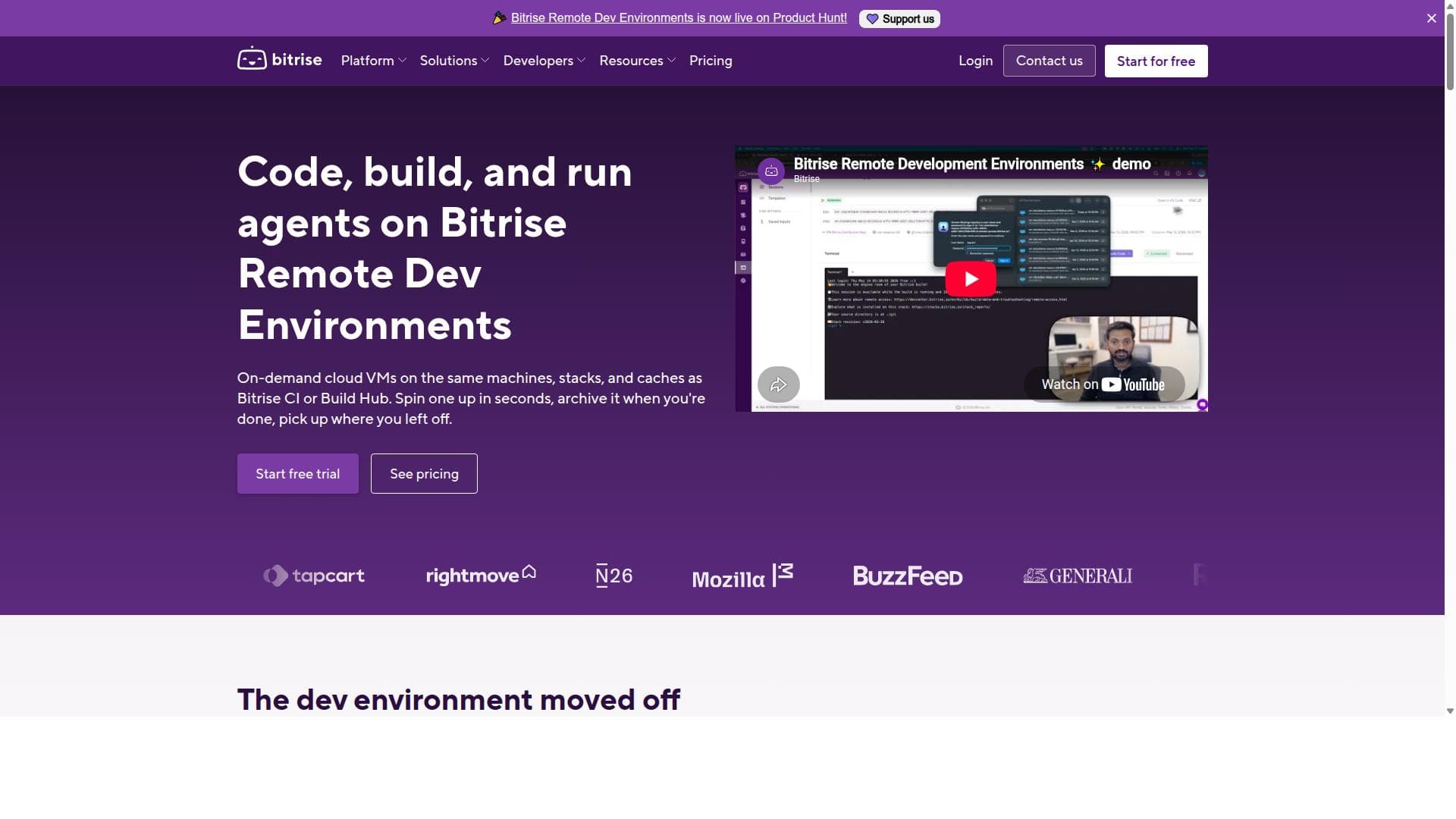The image size is (1456, 819).
Task: Open the Product Hunt announcement link
Action: 679,18
